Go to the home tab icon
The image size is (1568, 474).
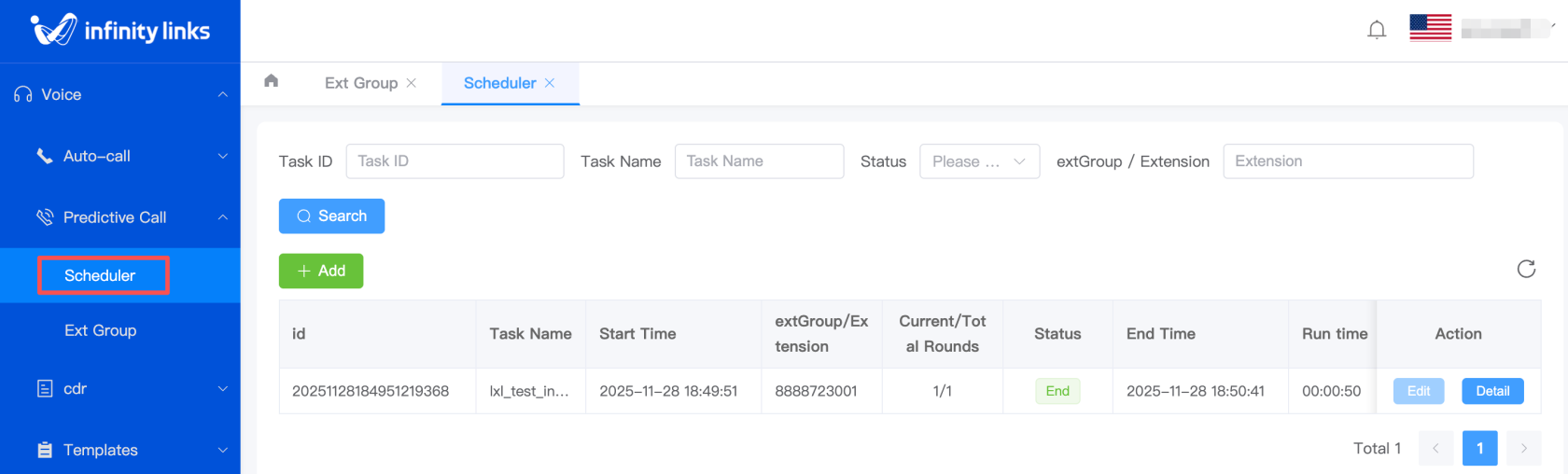pyautogui.click(x=272, y=81)
